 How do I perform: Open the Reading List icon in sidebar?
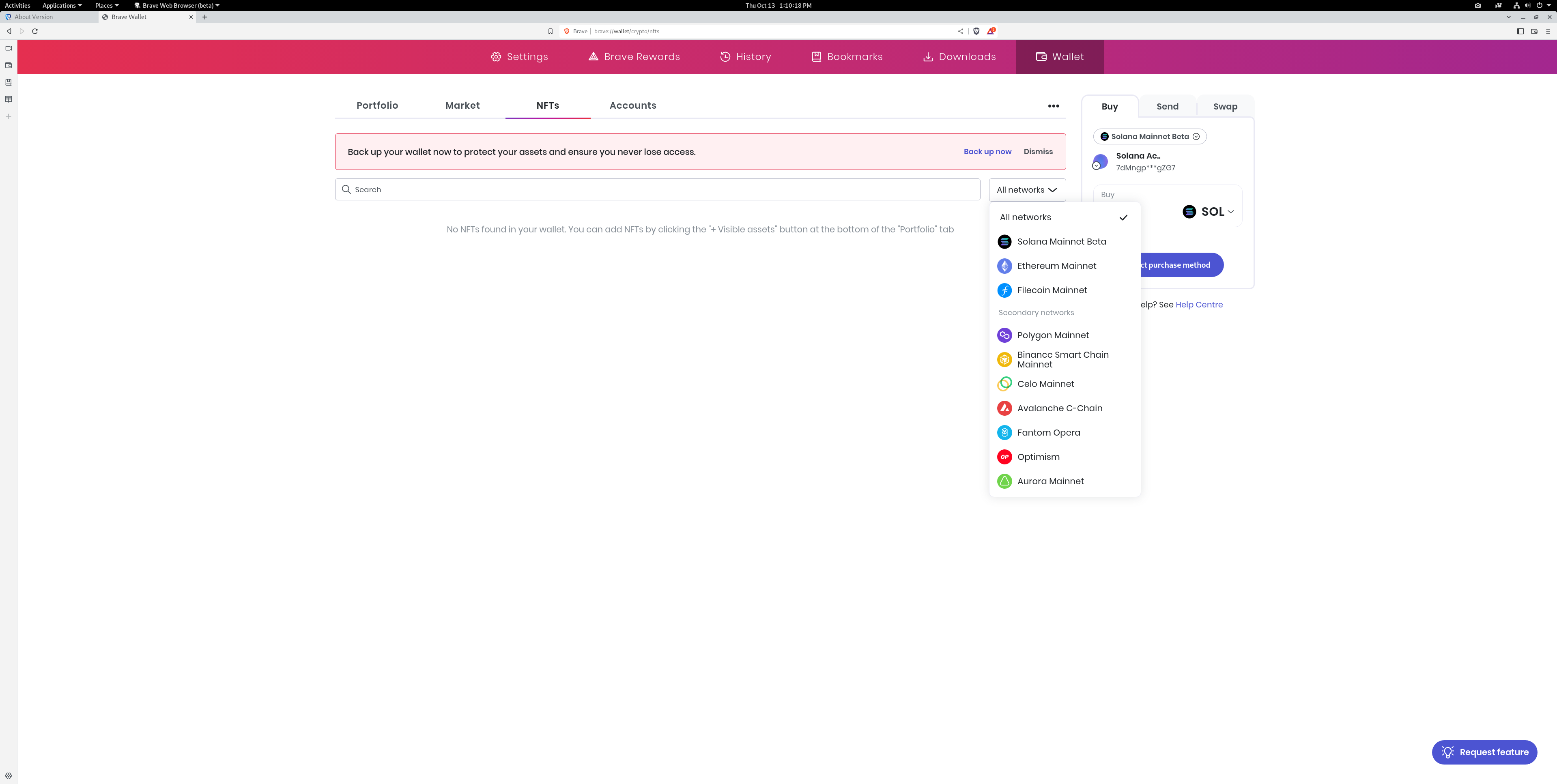coord(9,99)
